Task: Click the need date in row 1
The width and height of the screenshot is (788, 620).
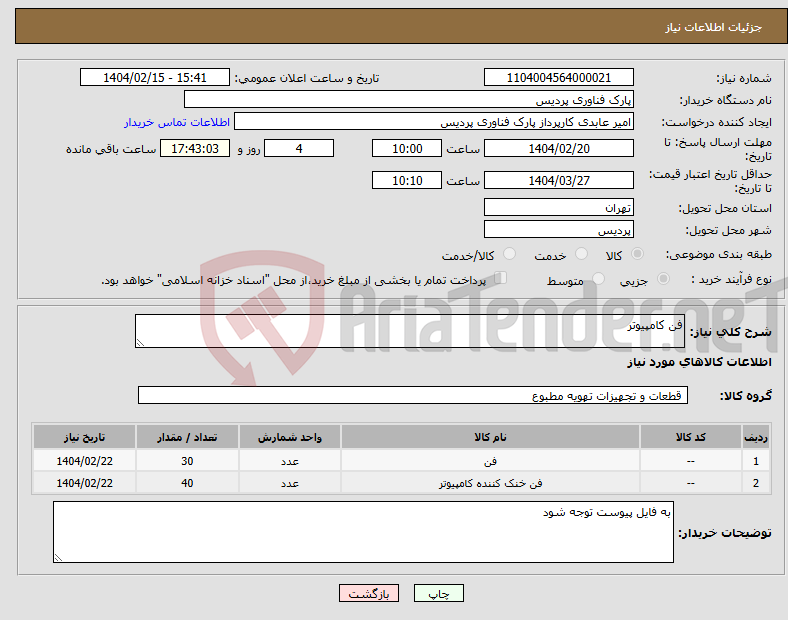Action: pyautogui.click(x=84, y=461)
